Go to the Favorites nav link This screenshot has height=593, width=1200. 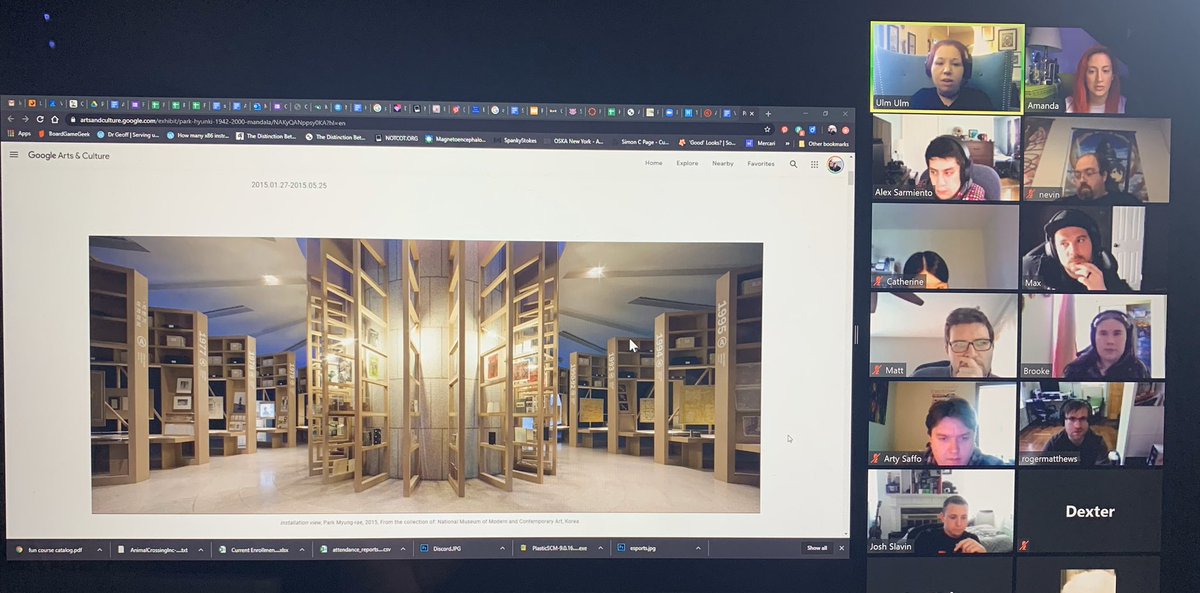tap(760, 164)
